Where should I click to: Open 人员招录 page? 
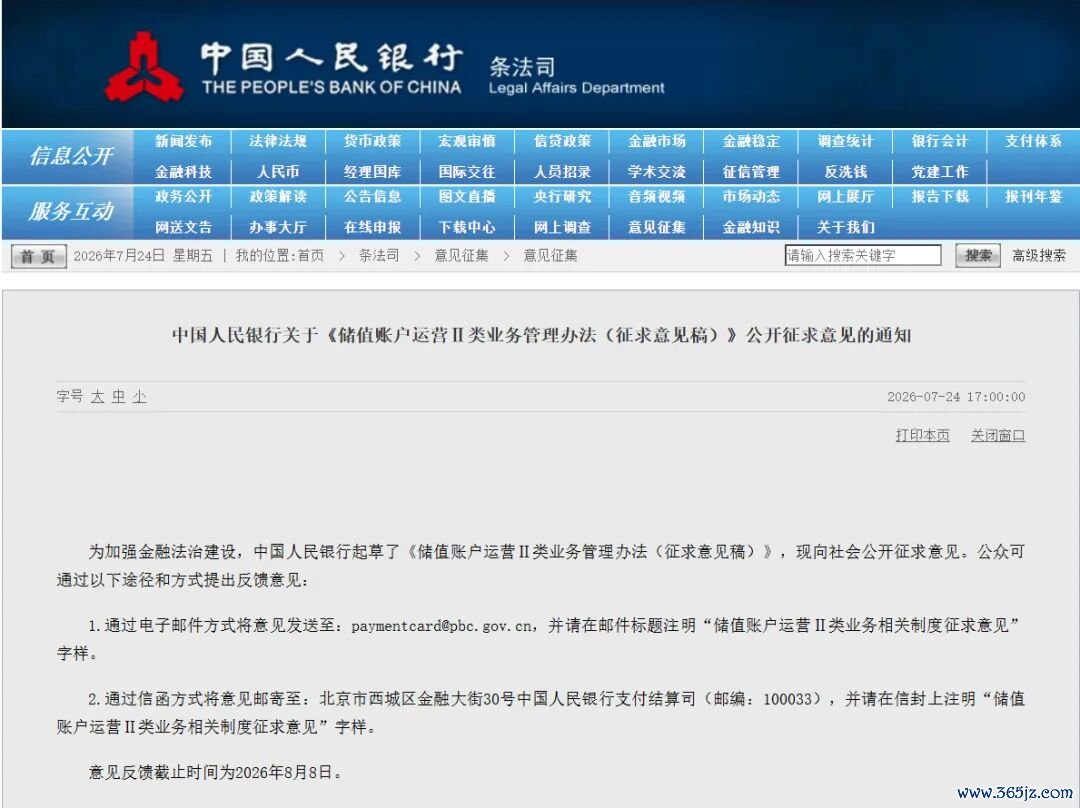pyautogui.click(x=562, y=172)
